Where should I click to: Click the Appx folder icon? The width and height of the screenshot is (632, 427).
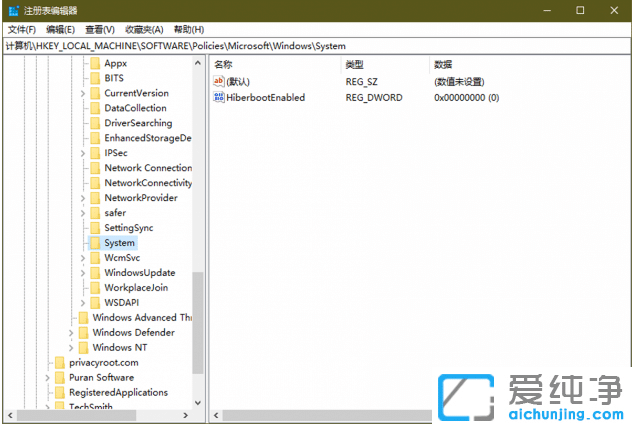95,63
